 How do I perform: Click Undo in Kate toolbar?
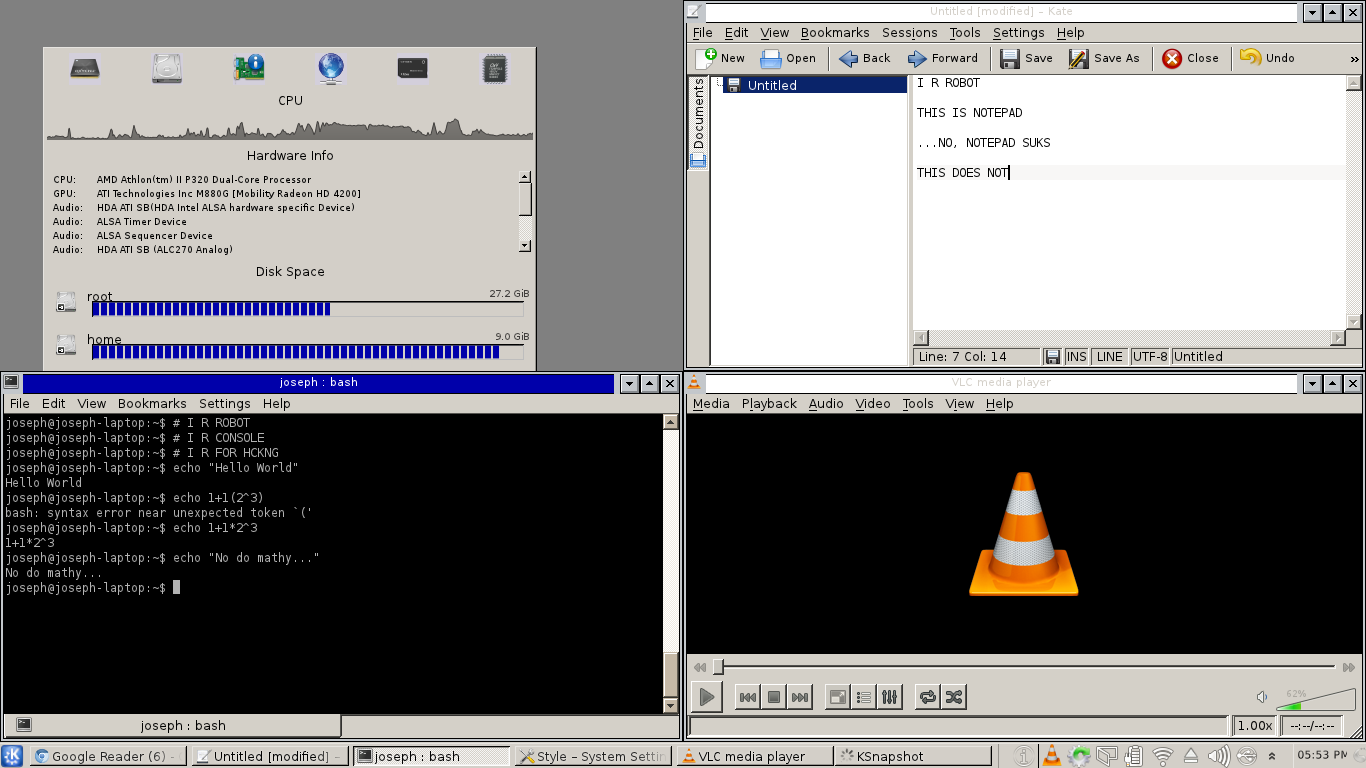1267,58
